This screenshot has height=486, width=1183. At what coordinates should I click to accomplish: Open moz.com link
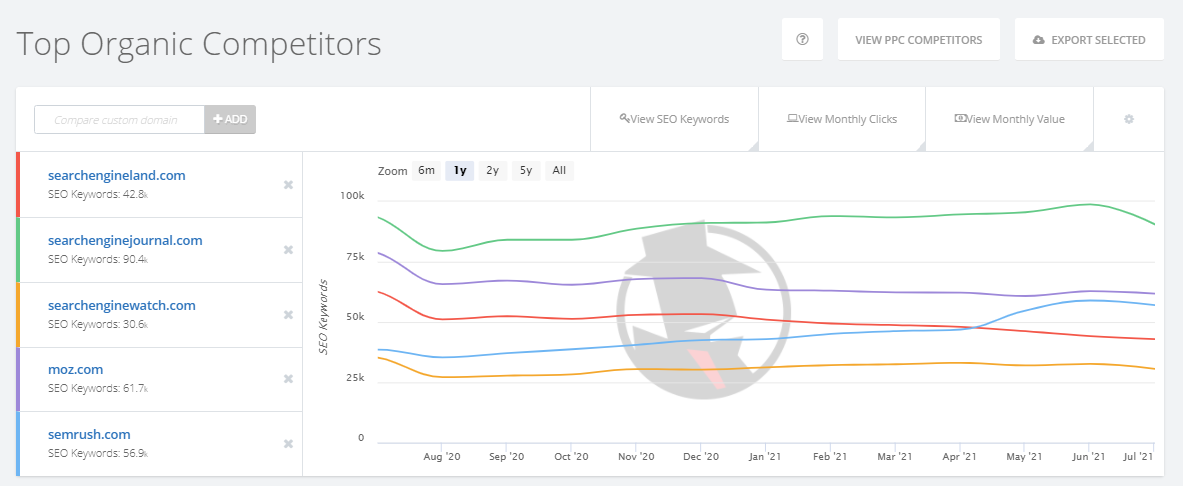[75, 369]
